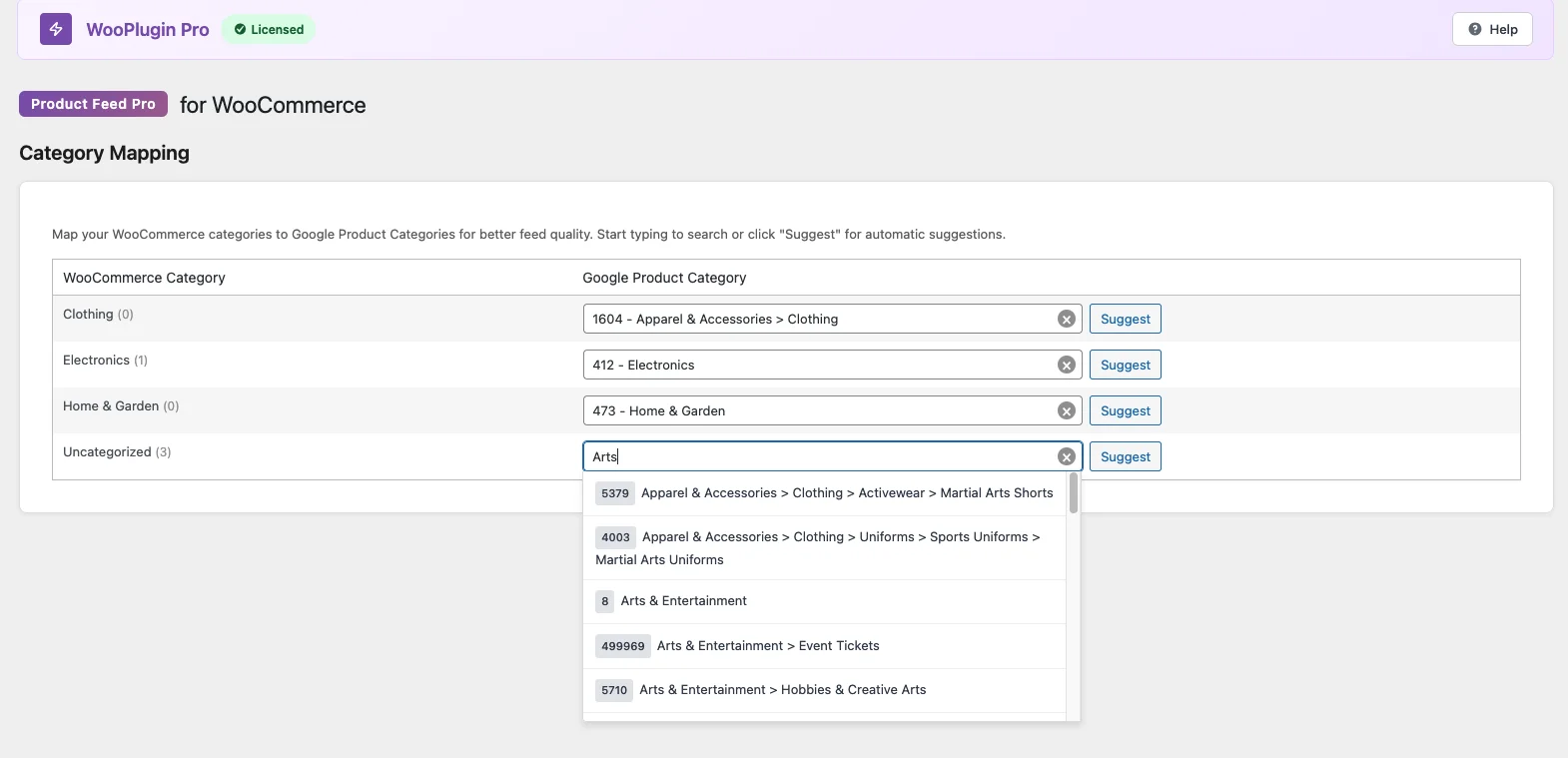Click the Home & Garden (0) label

tap(121, 405)
